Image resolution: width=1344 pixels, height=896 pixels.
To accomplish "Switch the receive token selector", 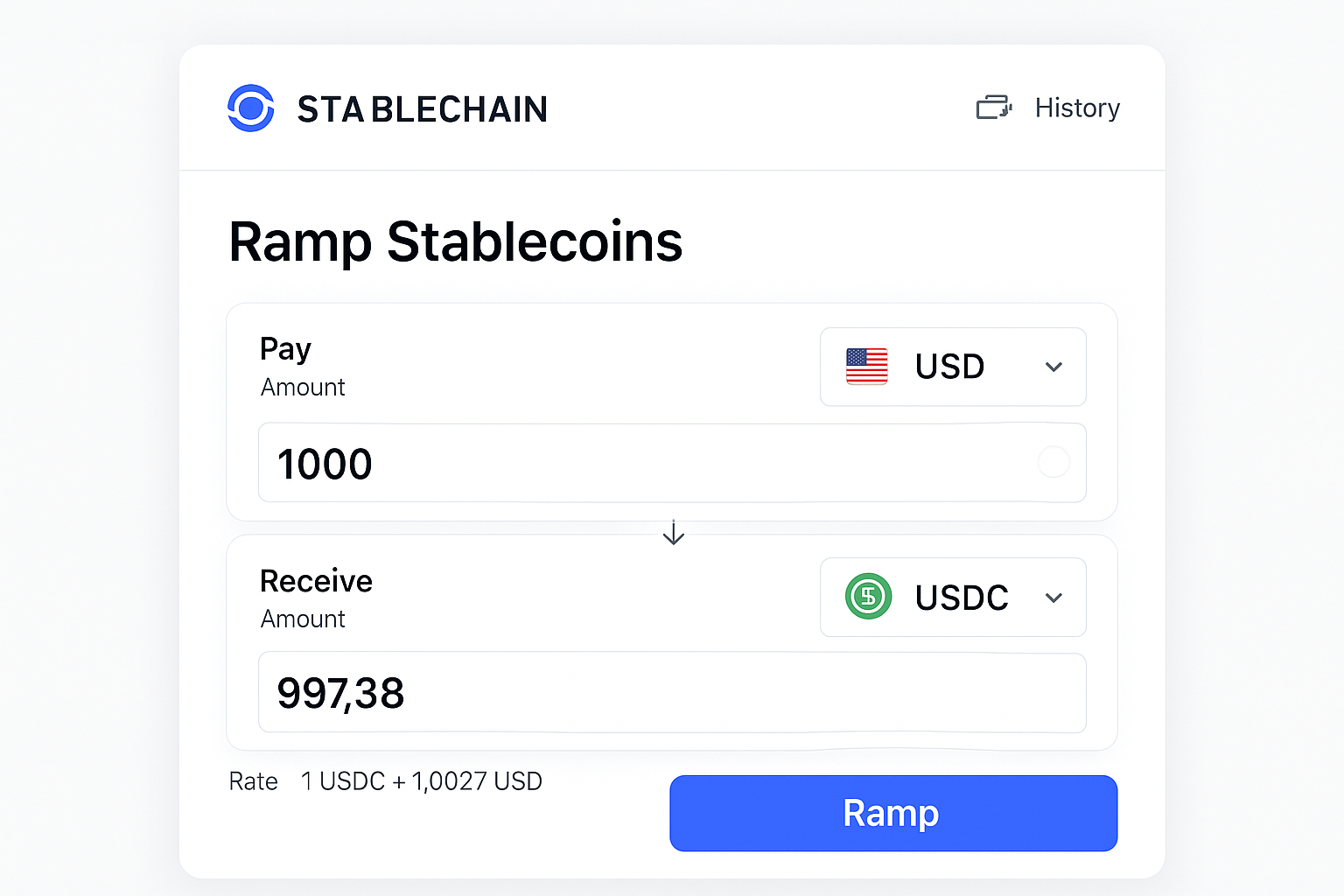I will coord(952,597).
